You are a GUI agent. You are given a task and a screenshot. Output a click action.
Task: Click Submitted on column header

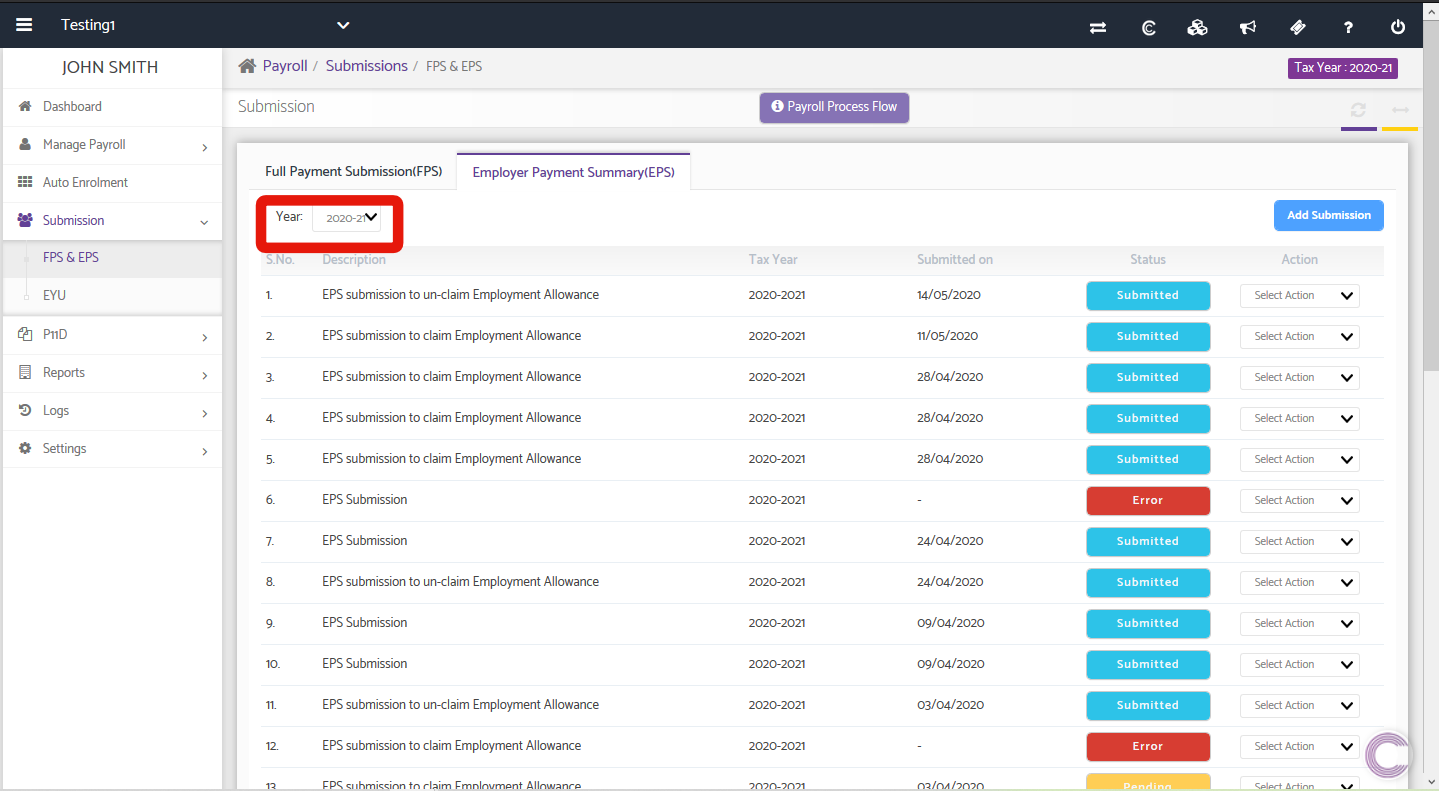click(x=955, y=260)
